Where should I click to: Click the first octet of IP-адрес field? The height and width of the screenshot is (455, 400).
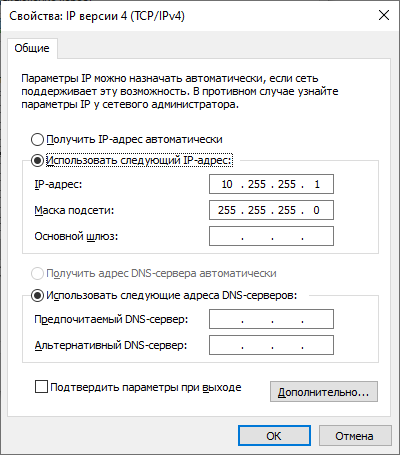(x=227, y=184)
